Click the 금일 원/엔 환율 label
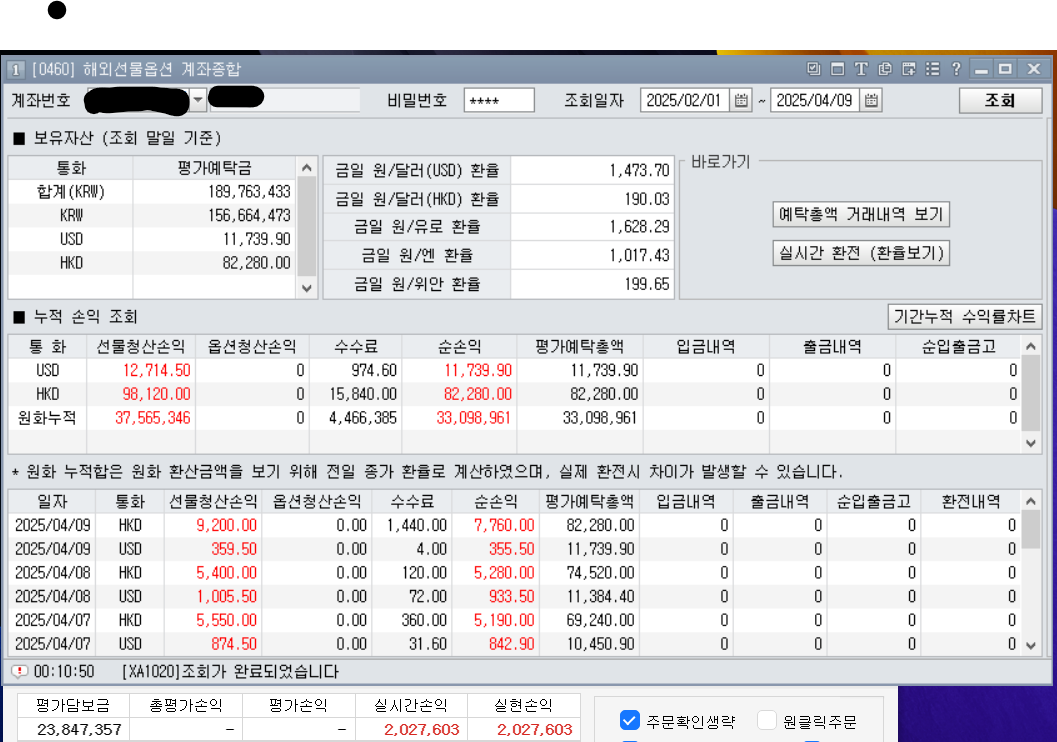Image resolution: width=1057 pixels, height=742 pixels. tap(417, 255)
